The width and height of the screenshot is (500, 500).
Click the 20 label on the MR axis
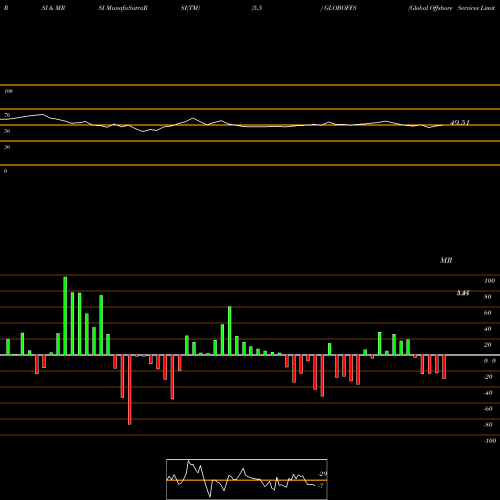(488, 345)
